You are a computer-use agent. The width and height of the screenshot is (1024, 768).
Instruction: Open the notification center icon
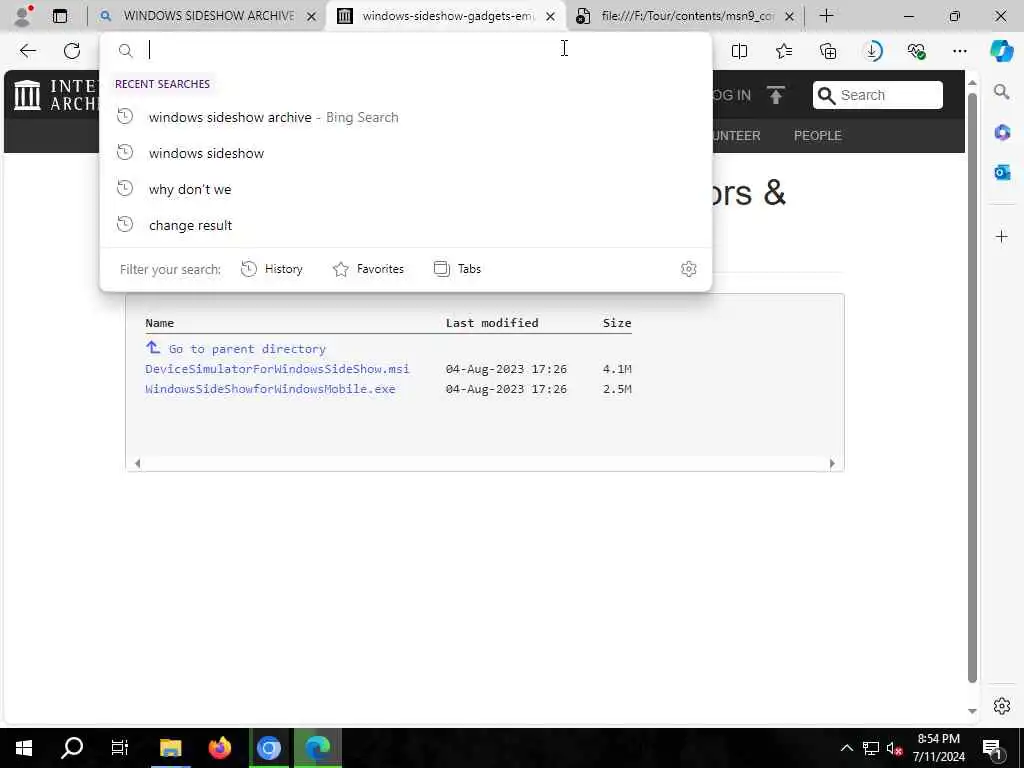tap(992, 748)
